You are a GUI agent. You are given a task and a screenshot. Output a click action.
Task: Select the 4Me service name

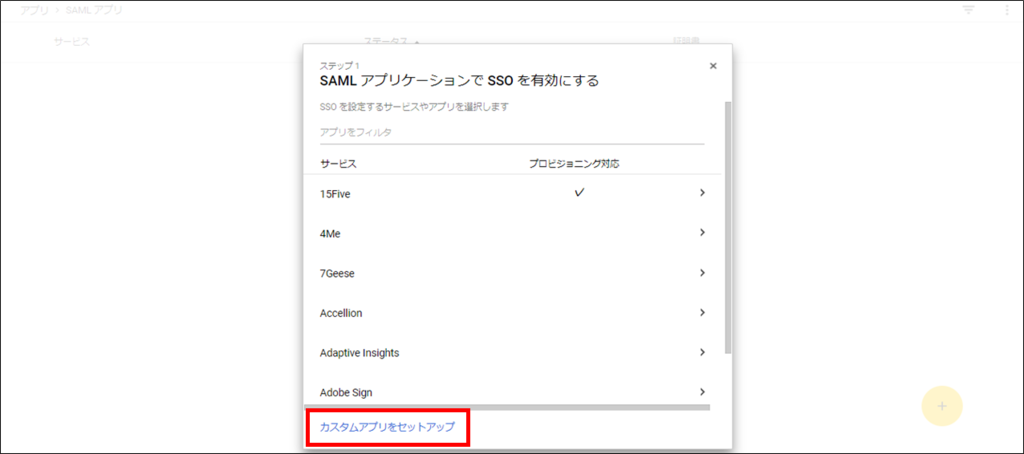[331, 233]
